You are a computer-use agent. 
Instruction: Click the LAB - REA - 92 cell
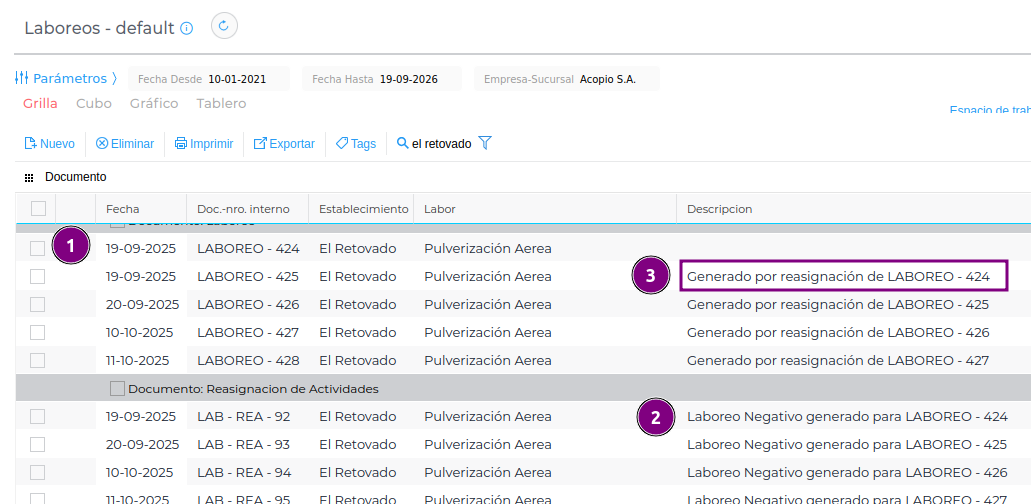[243, 417]
